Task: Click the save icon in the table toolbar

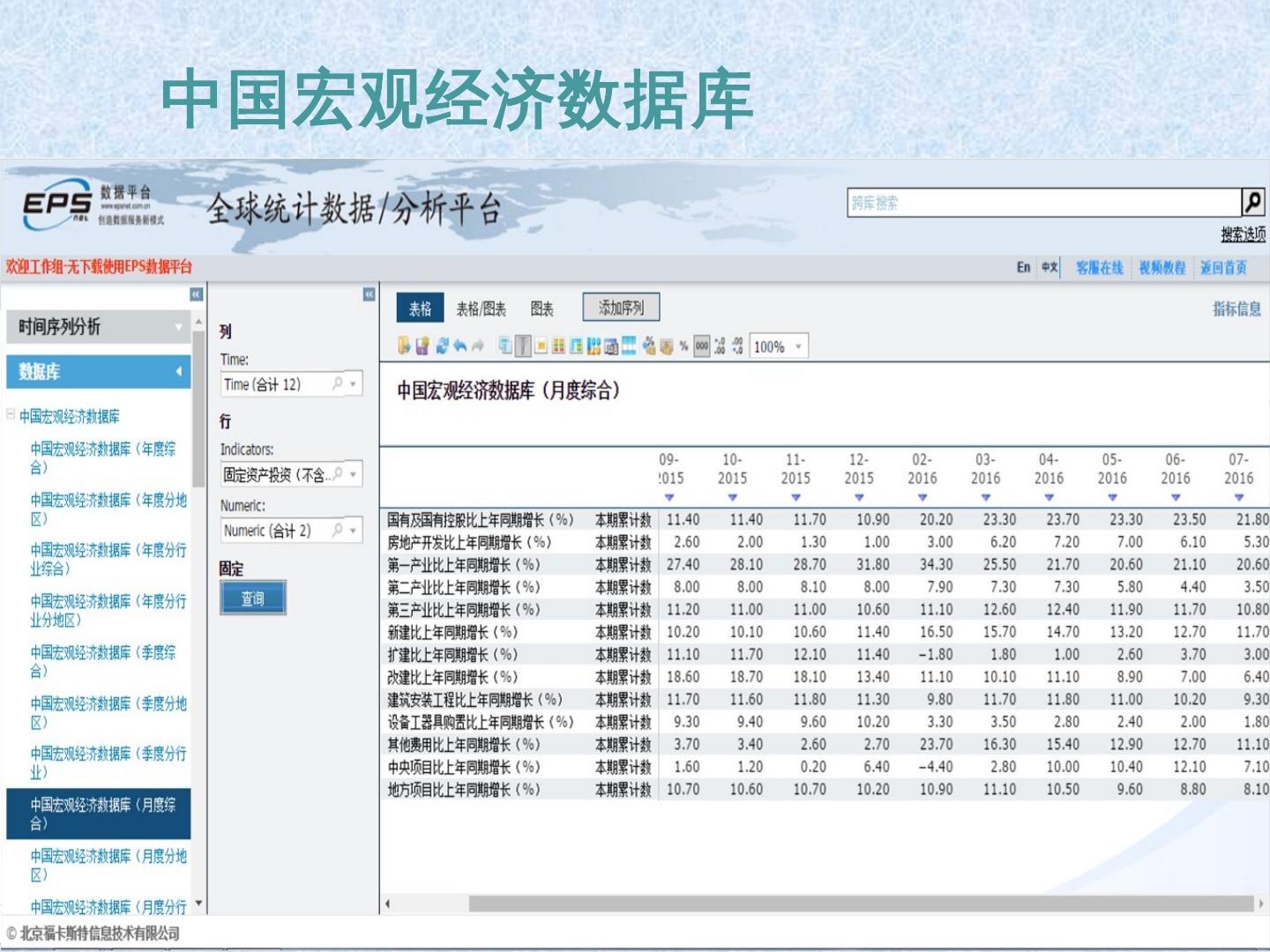Action: coord(422,346)
